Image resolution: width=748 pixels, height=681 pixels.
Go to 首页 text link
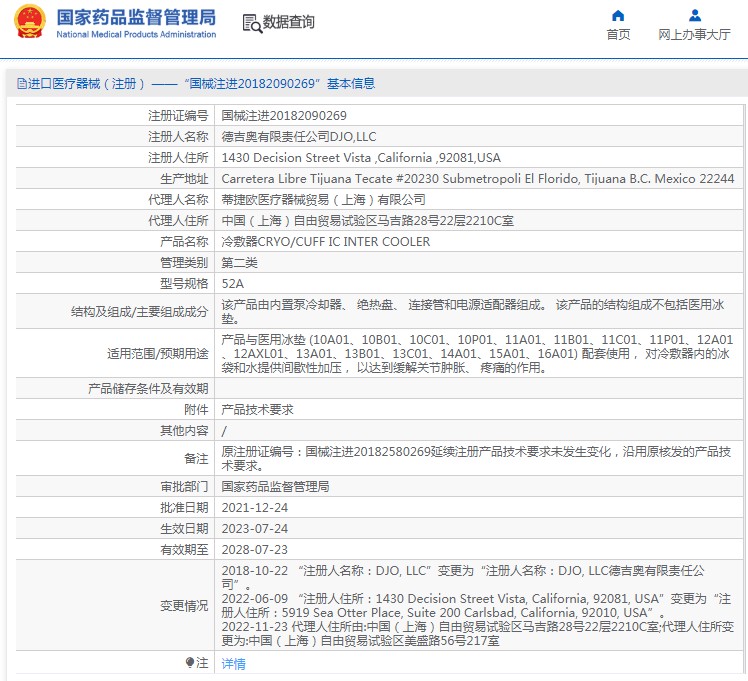618,34
